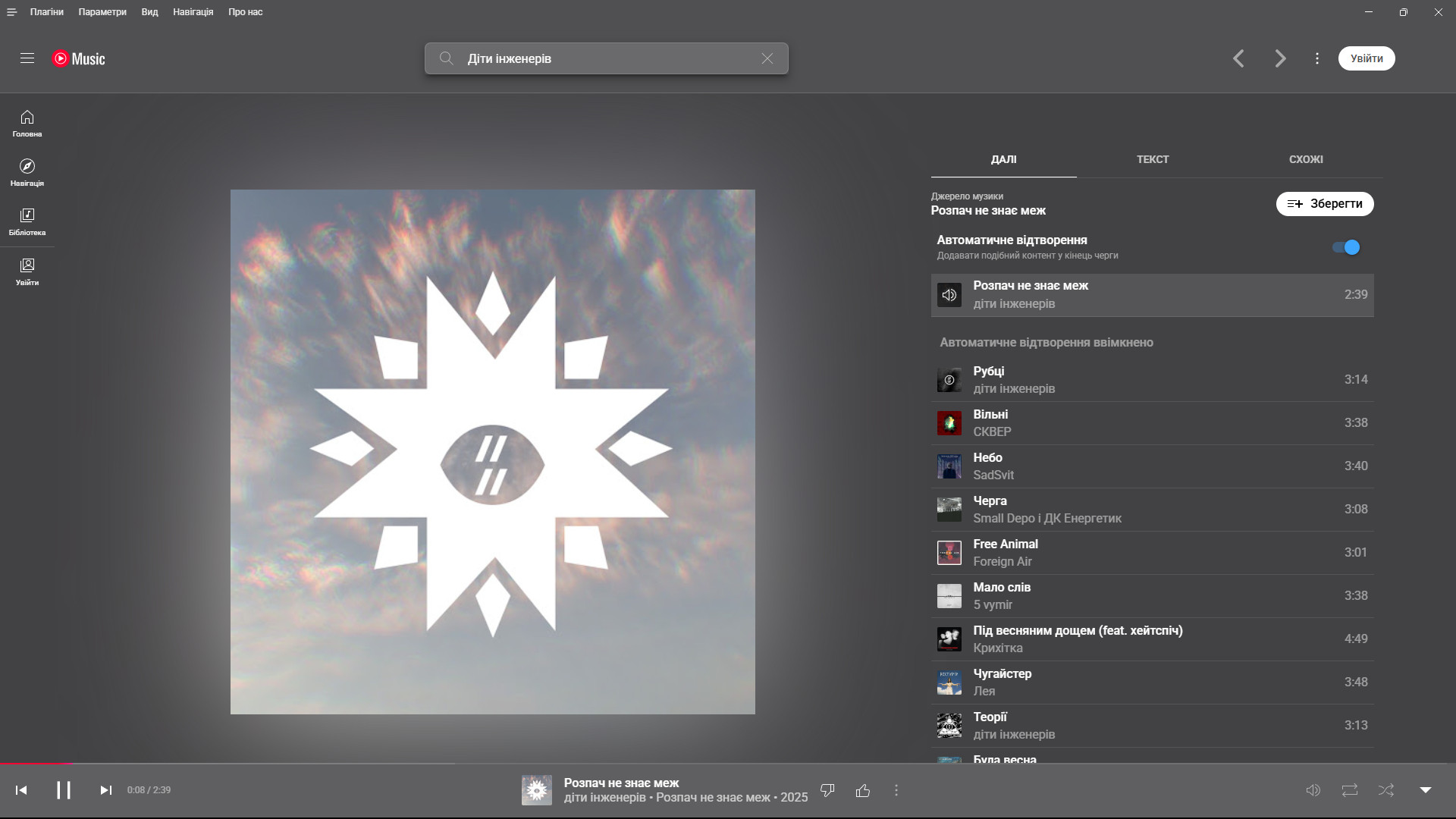The height and width of the screenshot is (819, 1456).
Task: Minimize the application window
Action: 1369,12
